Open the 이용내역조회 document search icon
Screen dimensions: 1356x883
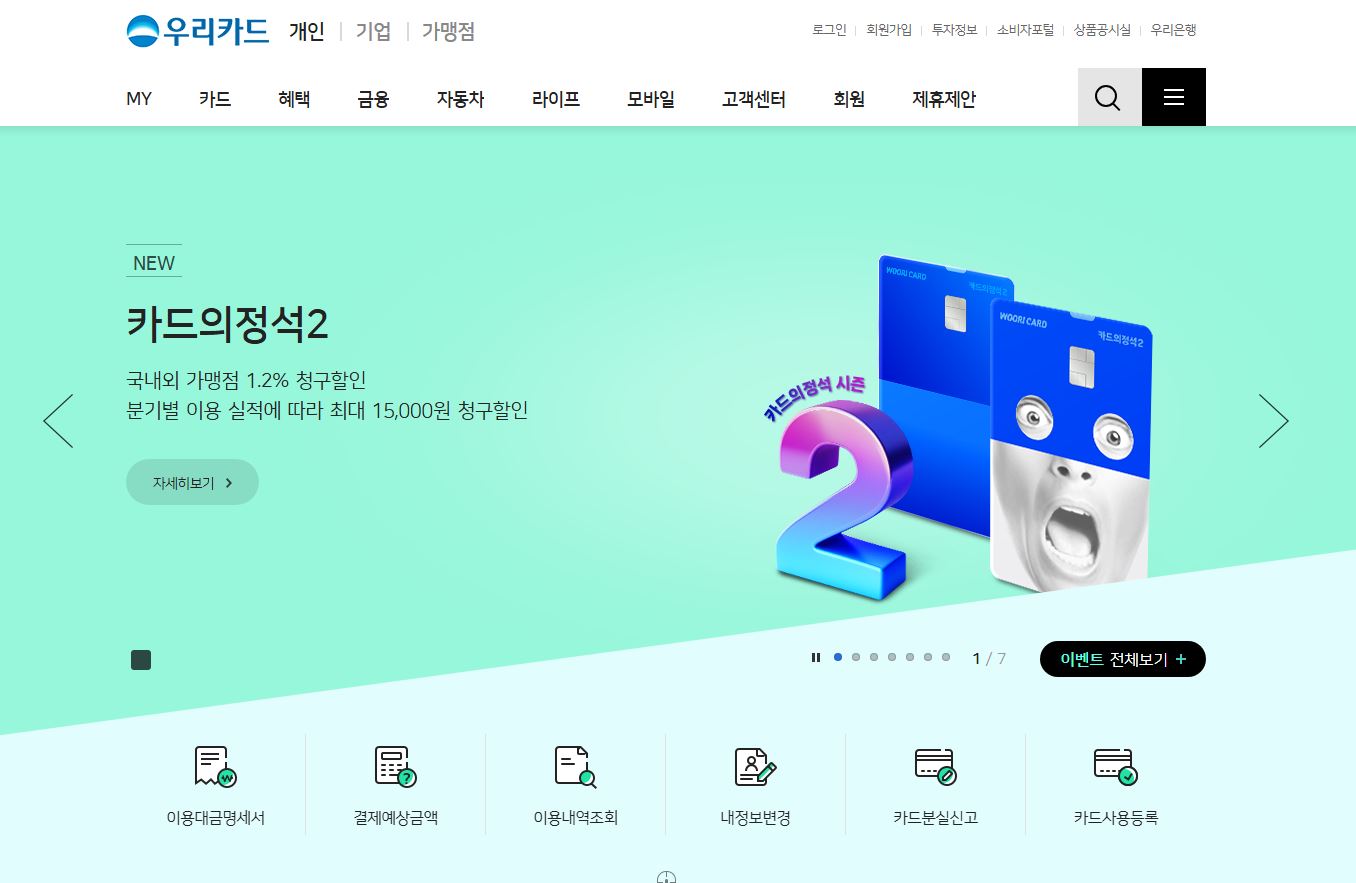(x=575, y=767)
